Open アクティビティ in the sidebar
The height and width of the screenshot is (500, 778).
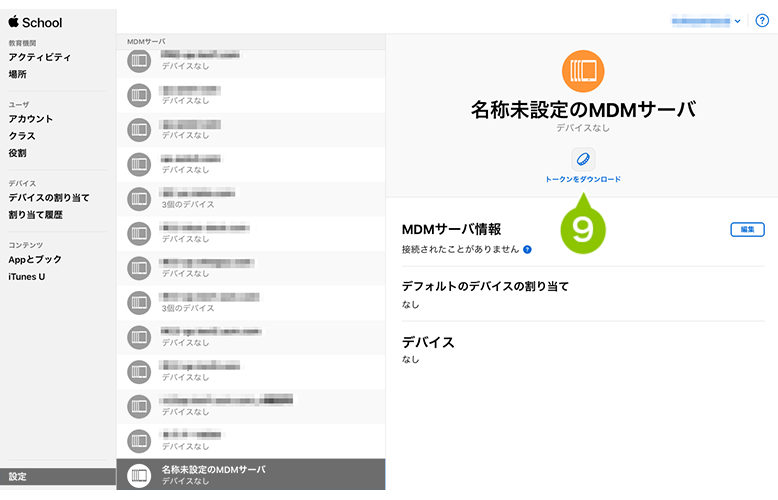click(x=40, y=58)
